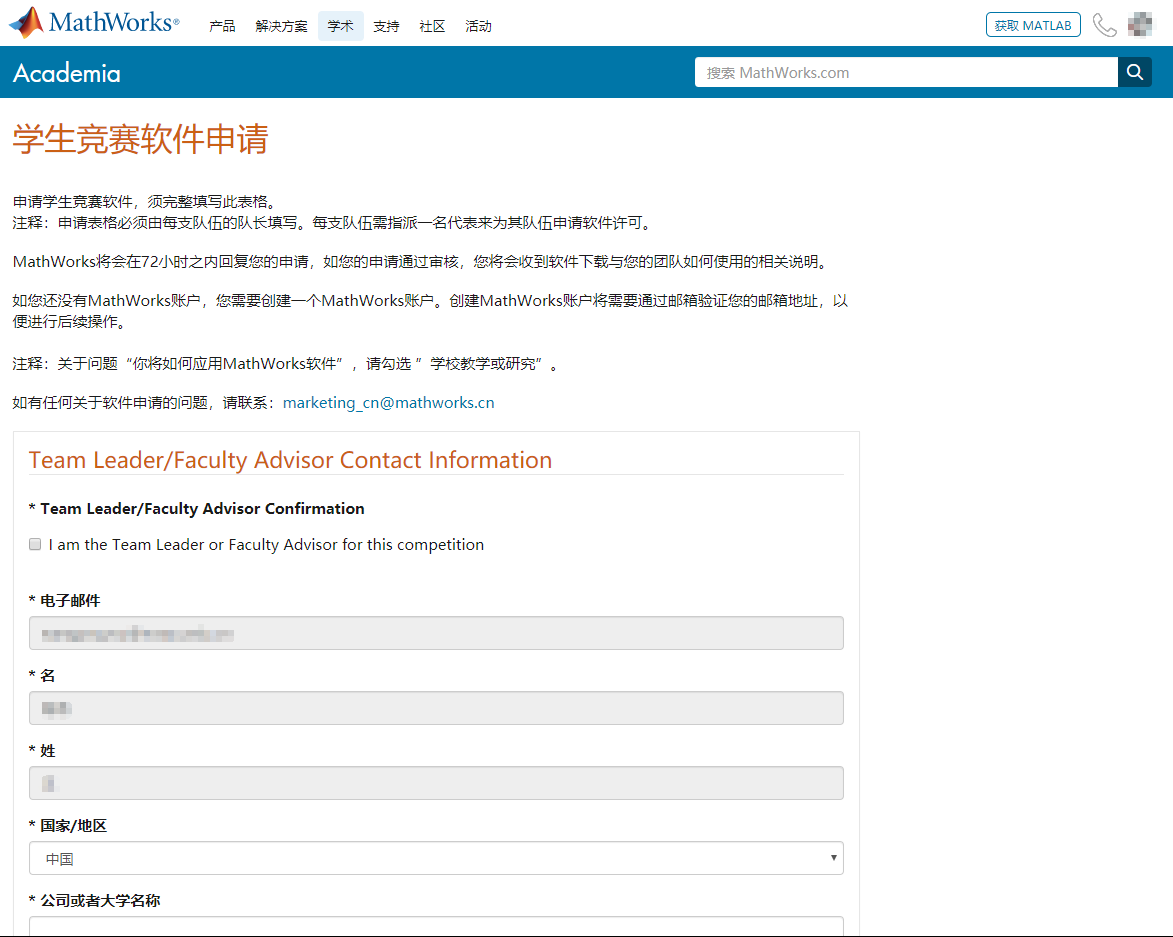
Task: Open the 解决方案 menu
Action: pyautogui.click(x=281, y=26)
